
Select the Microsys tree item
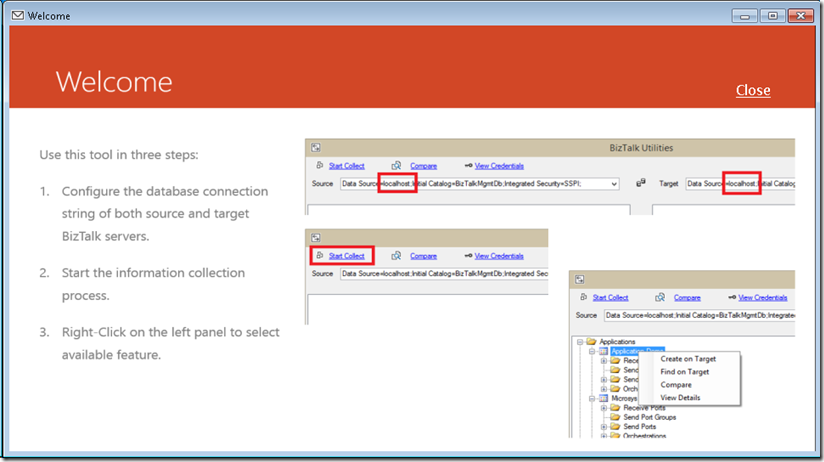[x=624, y=398]
